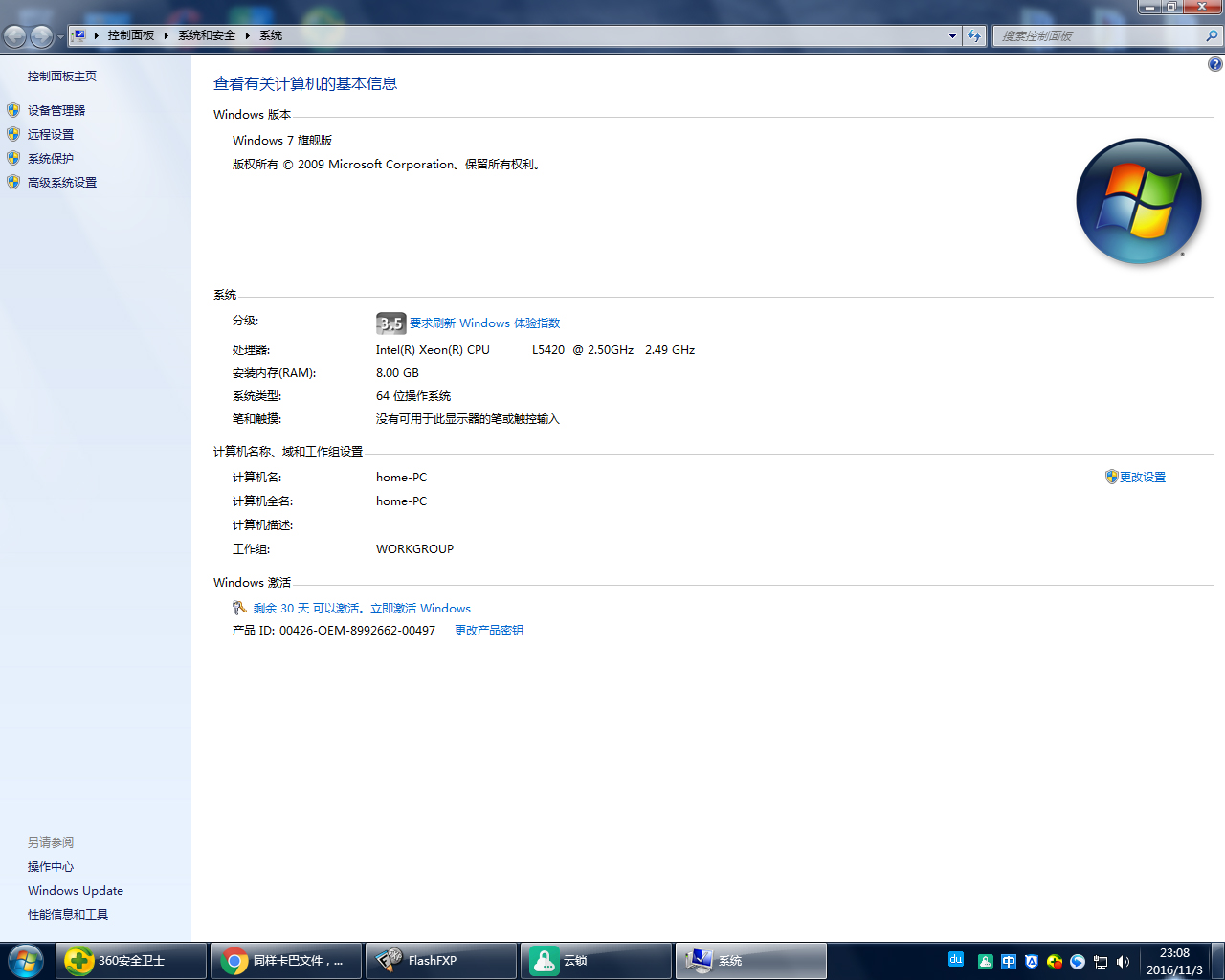Click WORKGROUP workgroup value
The image size is (1225, 980).
(x=414, y=549)
